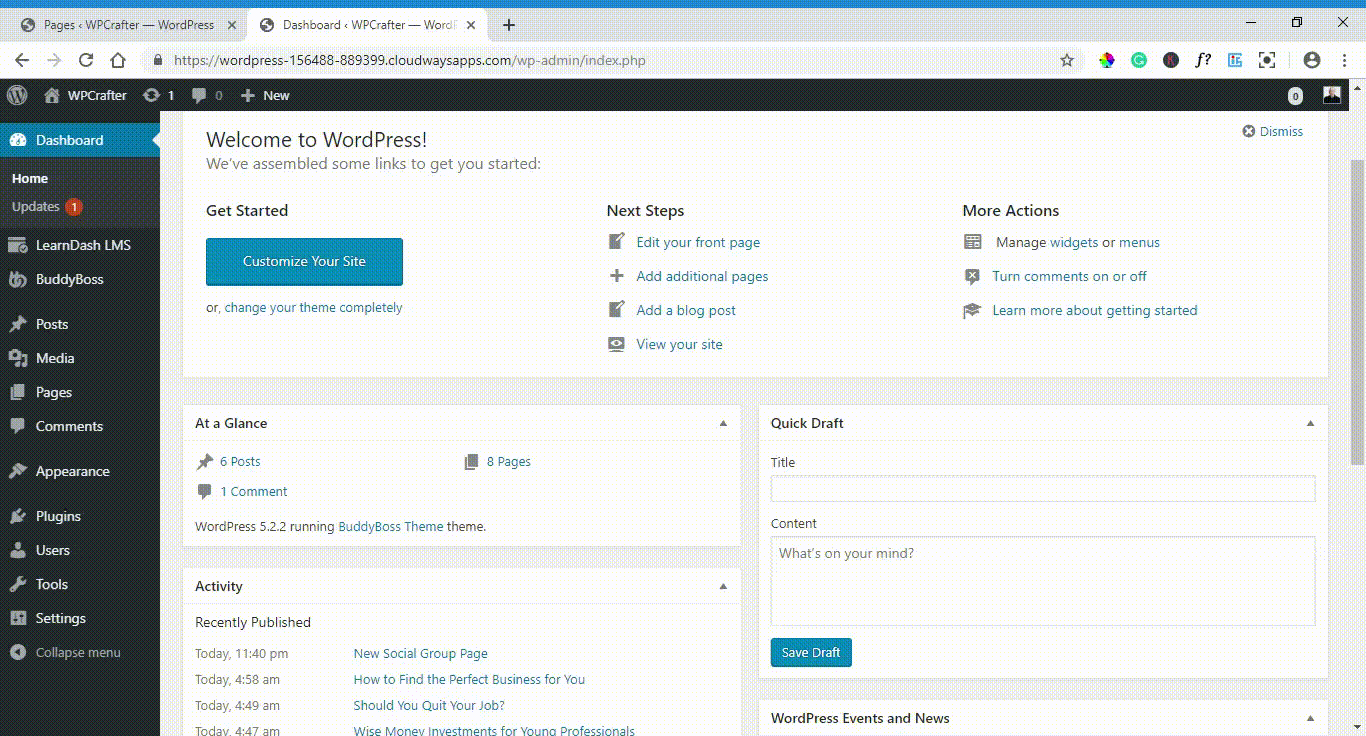Click the Posts pushpin sidebar icon

tap(18, 324)
